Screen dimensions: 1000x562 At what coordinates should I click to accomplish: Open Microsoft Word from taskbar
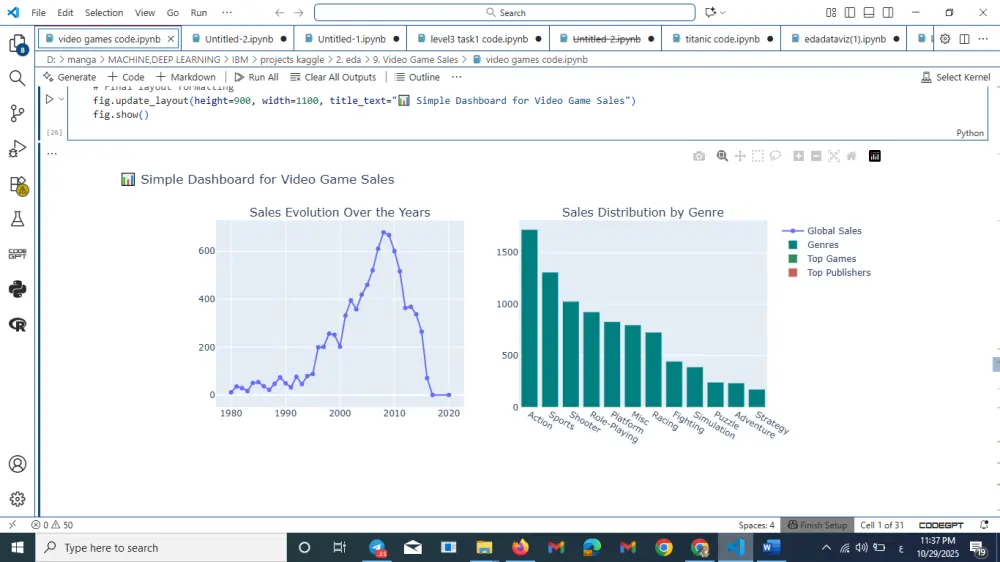pyautogui.click(x=771, y=547)
